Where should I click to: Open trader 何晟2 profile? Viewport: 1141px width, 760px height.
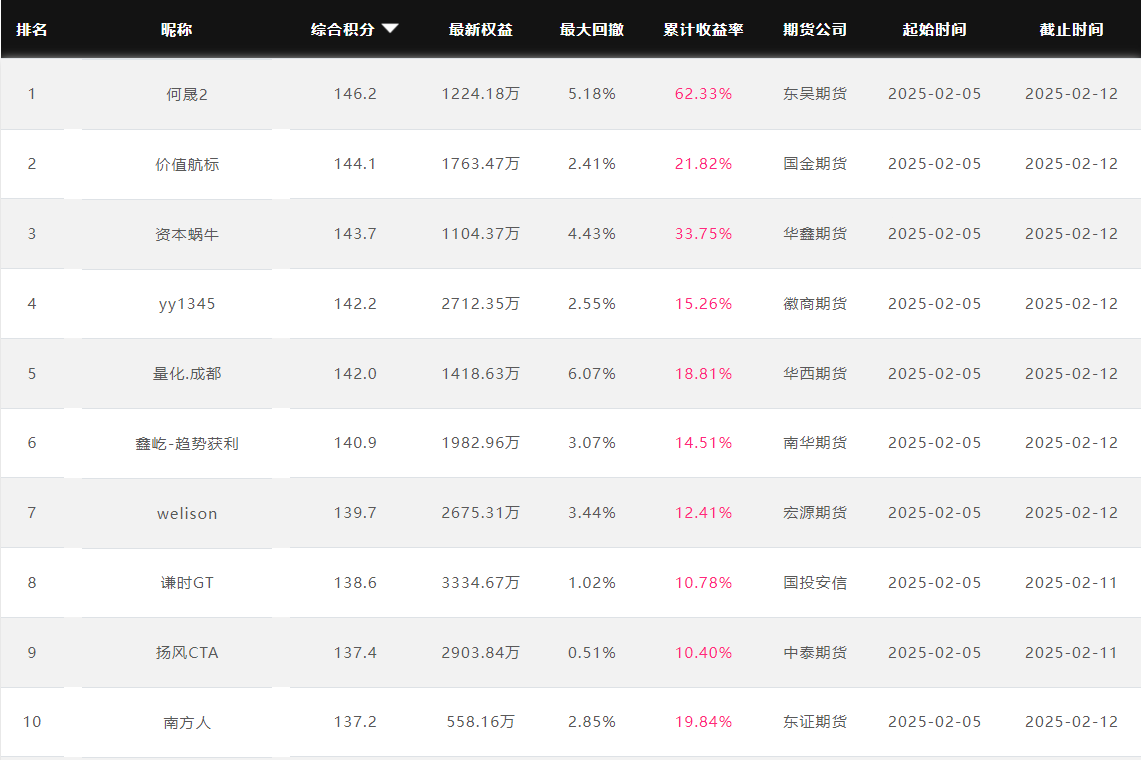click(x=187, y=94)
